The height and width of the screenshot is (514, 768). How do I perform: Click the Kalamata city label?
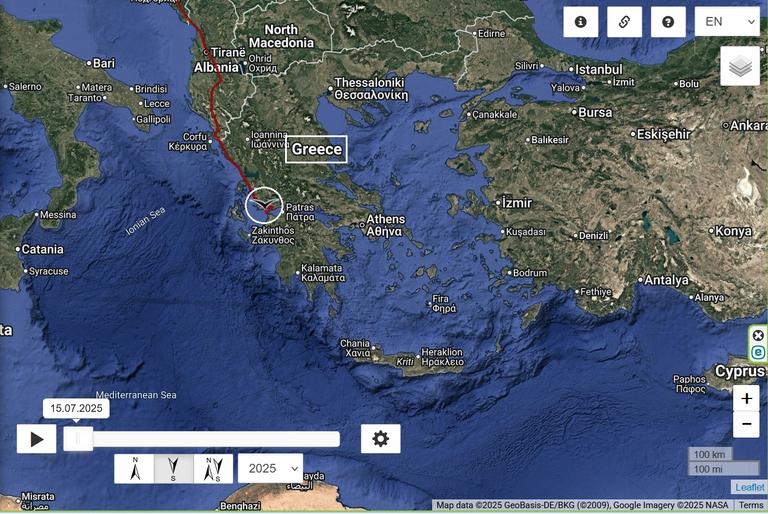point(323,273)
